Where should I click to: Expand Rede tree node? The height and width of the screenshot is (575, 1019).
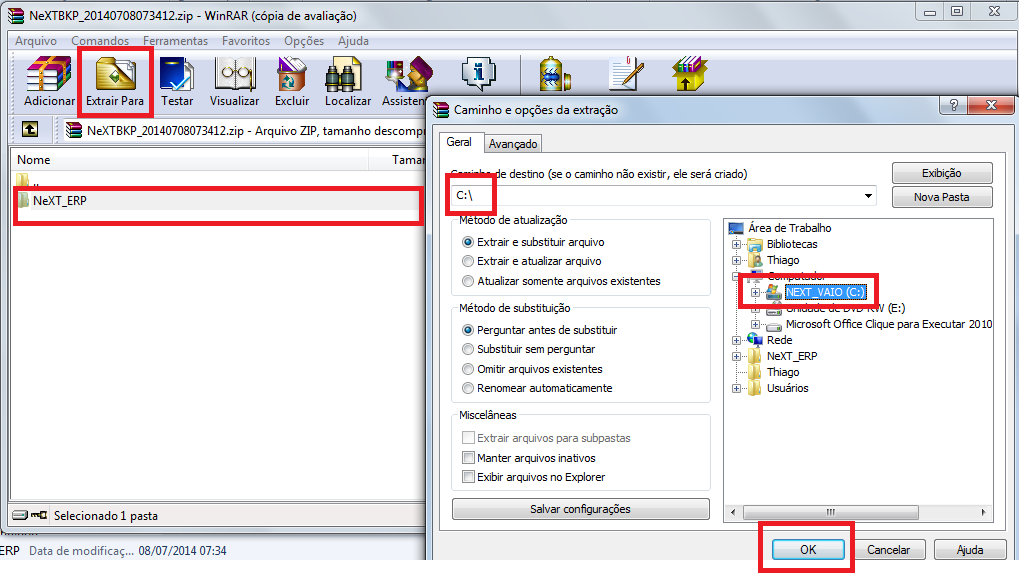click(736, 340)
